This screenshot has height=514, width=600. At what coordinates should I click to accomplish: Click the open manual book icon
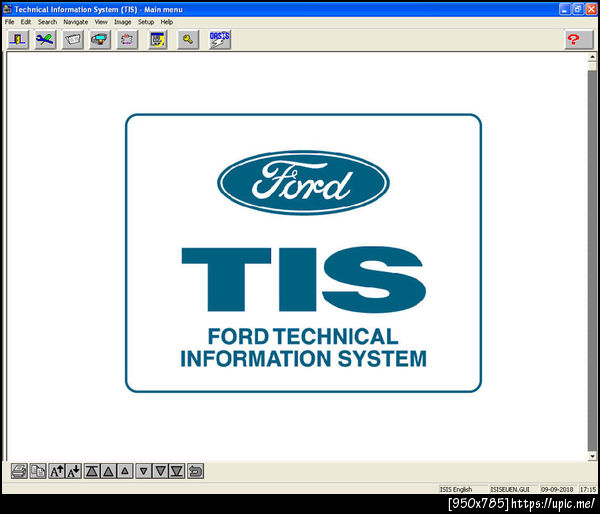pos(73,39)
